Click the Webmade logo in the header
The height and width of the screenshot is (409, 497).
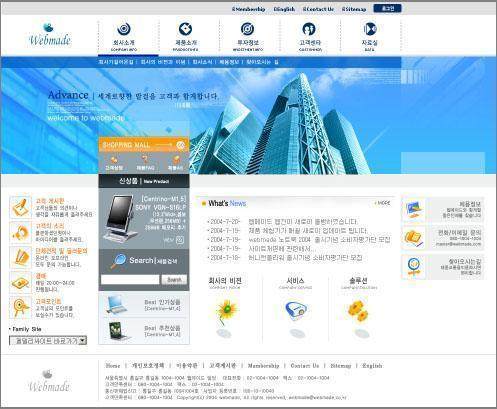pyautogui.click(x=50, y=34)
